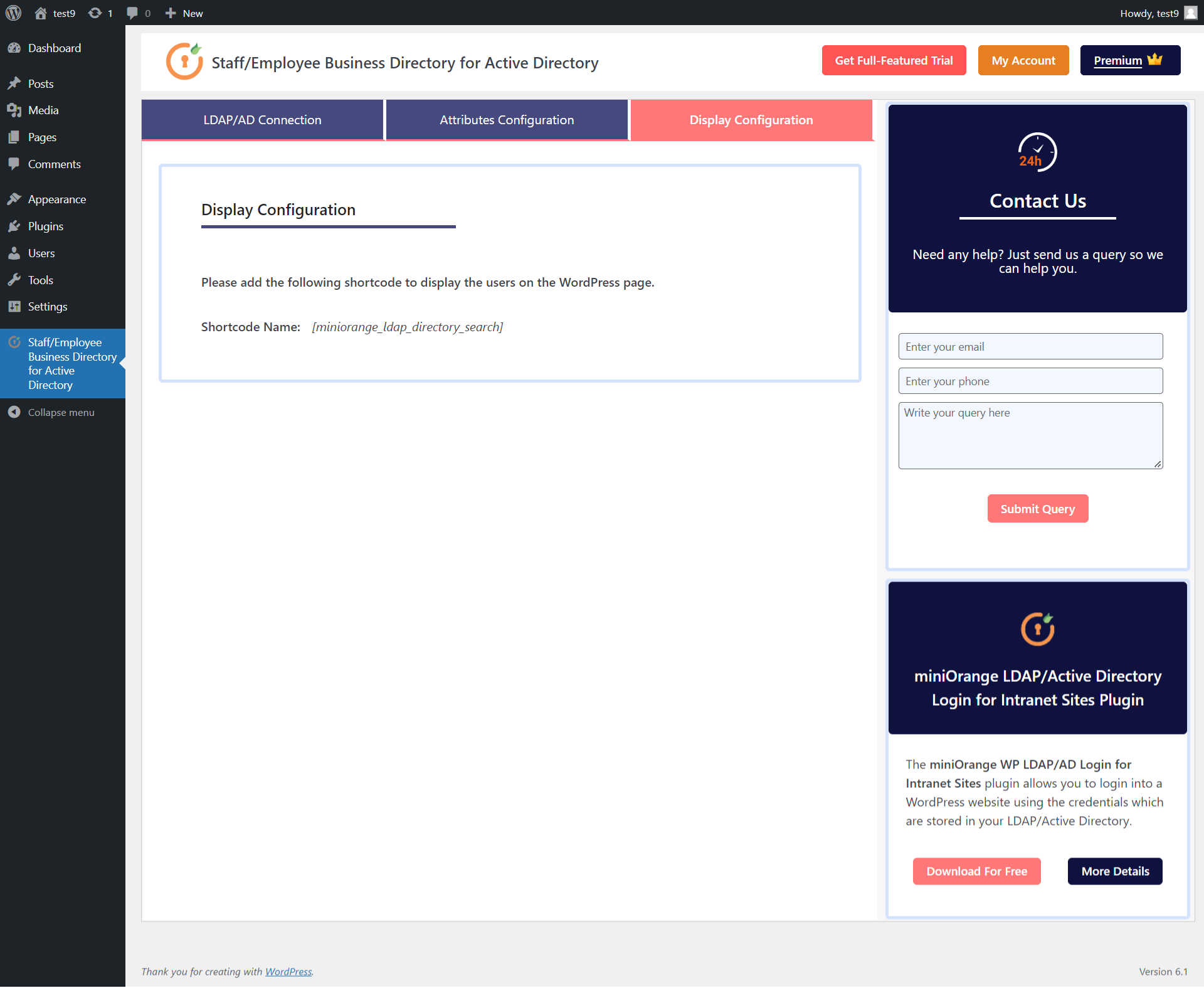Click the Contact Us heading
1204x988 pixels.
click(1037, 201)
